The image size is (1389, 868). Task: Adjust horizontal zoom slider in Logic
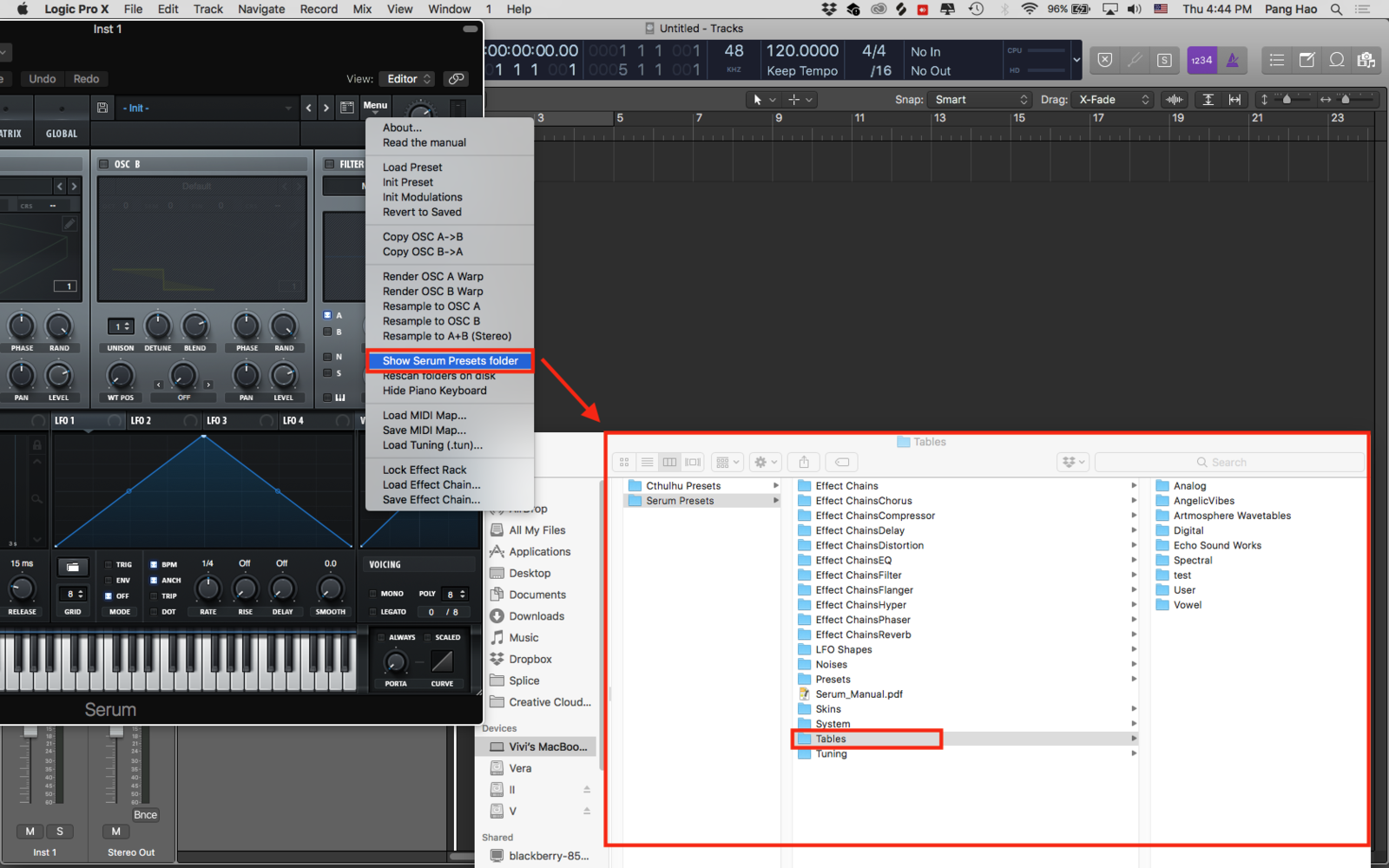click(1346, 100)
